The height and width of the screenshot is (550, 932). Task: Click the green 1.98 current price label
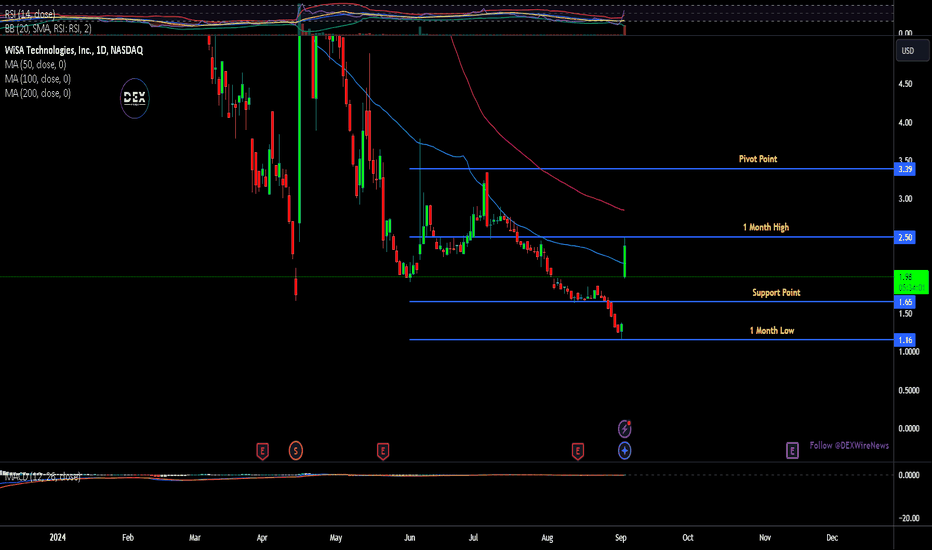point(911,282)
